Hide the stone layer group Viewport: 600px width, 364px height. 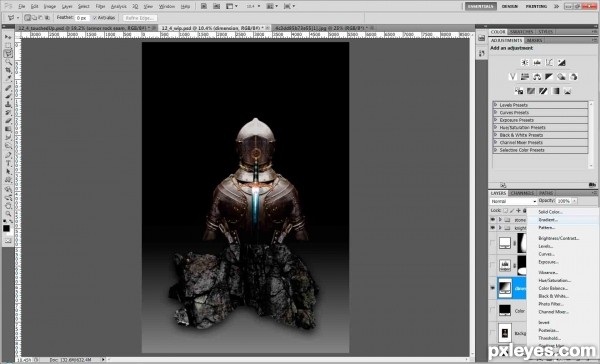[493, 220]
